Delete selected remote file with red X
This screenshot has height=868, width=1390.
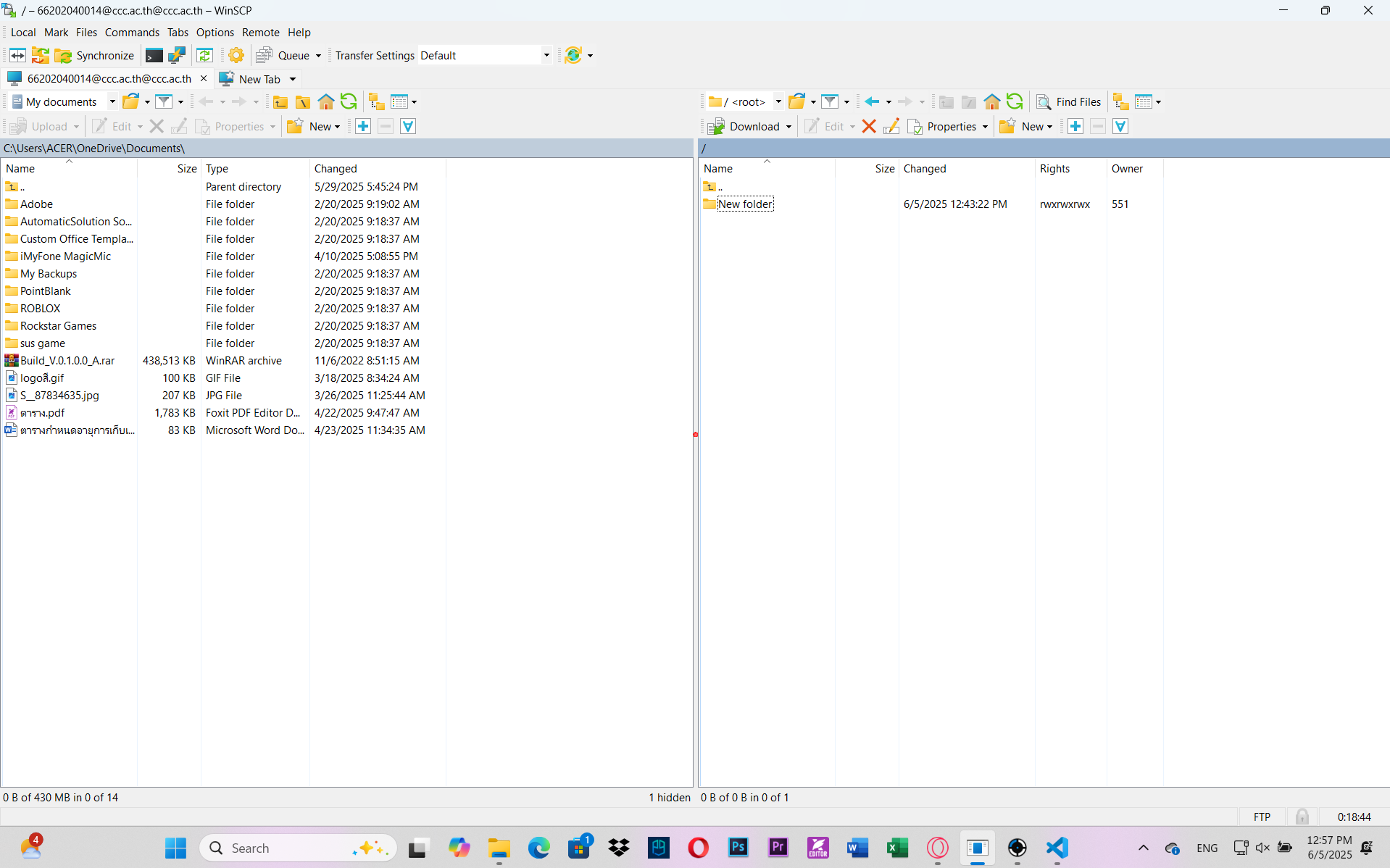pyautogui.click(x=869, y=126)
